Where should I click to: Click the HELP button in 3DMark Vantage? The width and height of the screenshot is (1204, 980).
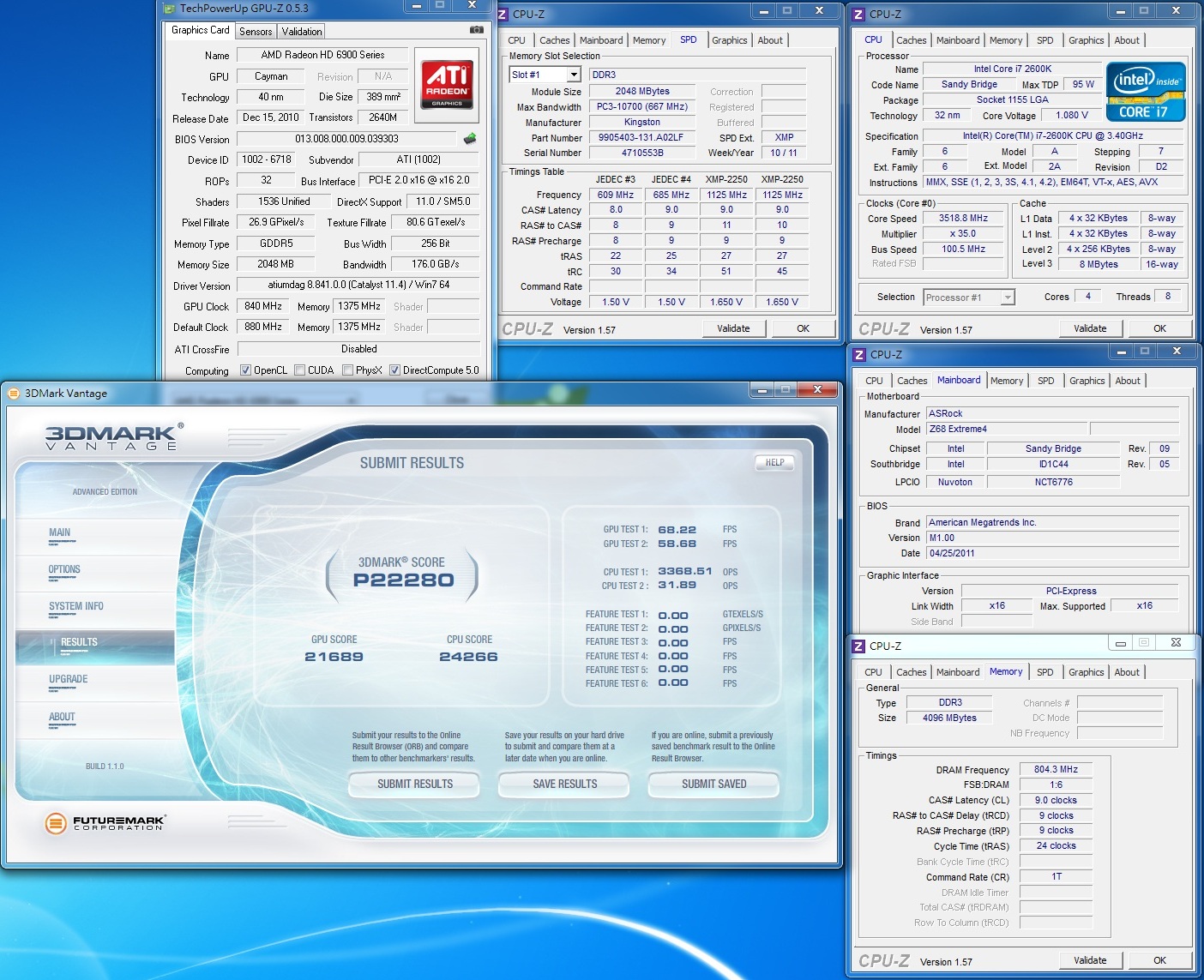(774, 462)
